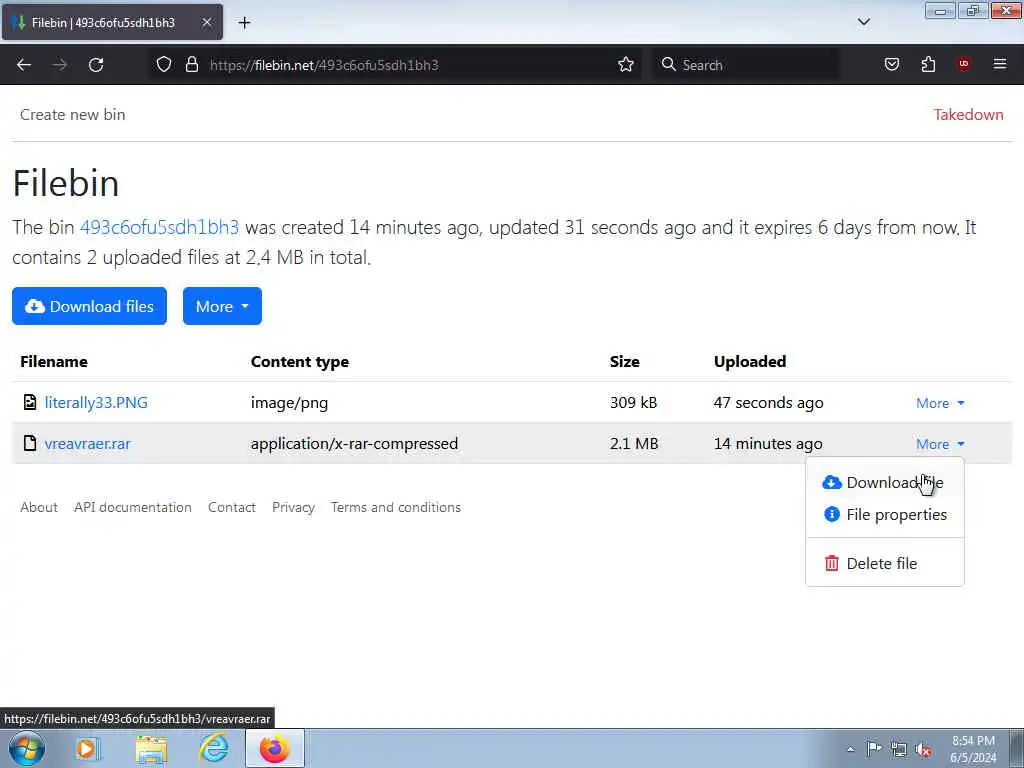The width and height of the screenshot is (1024, 768).
Task: Select Download file in the dropdown menu
Action: click(x=885, y=483)
